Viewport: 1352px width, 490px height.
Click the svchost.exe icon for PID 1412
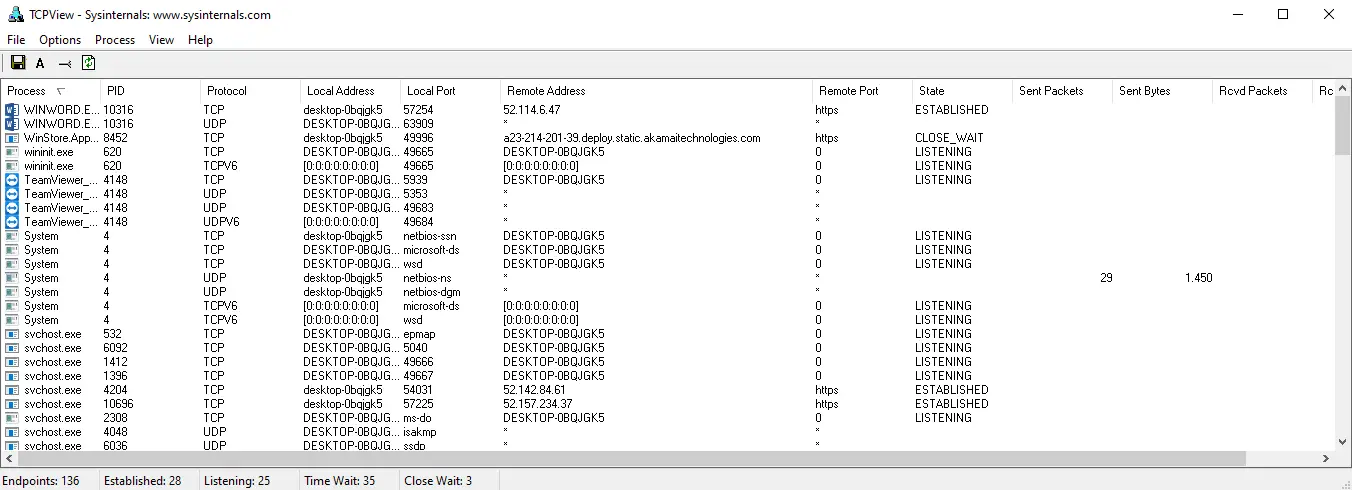coord(12,362)
